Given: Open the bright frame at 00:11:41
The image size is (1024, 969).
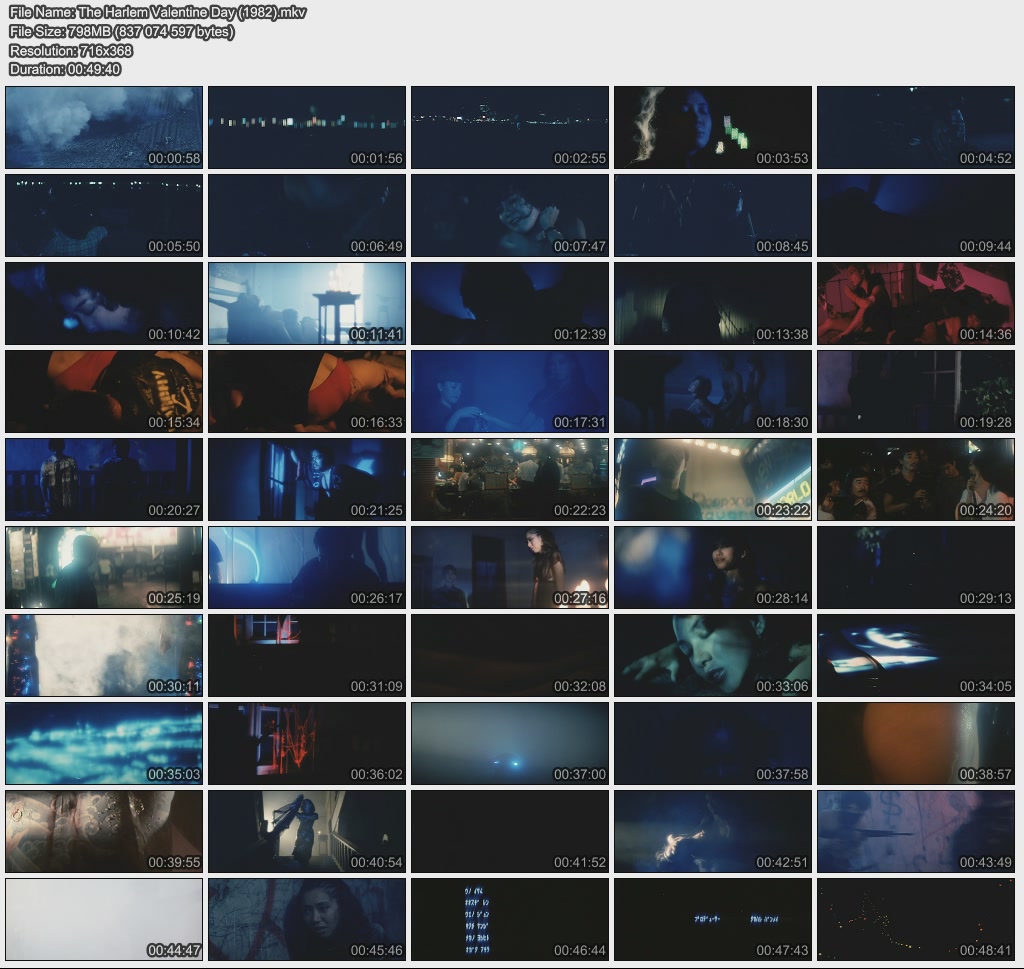Looking at the screenshot, I should click(x=307, y=304).
